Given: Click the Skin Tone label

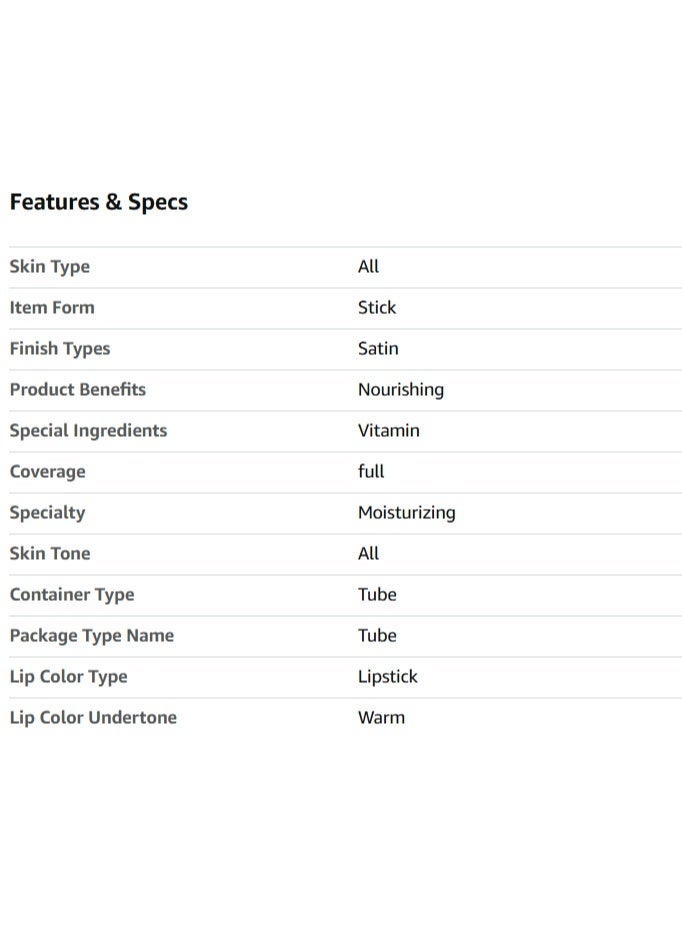Looking at the screenshot, I should pos(50,553).
